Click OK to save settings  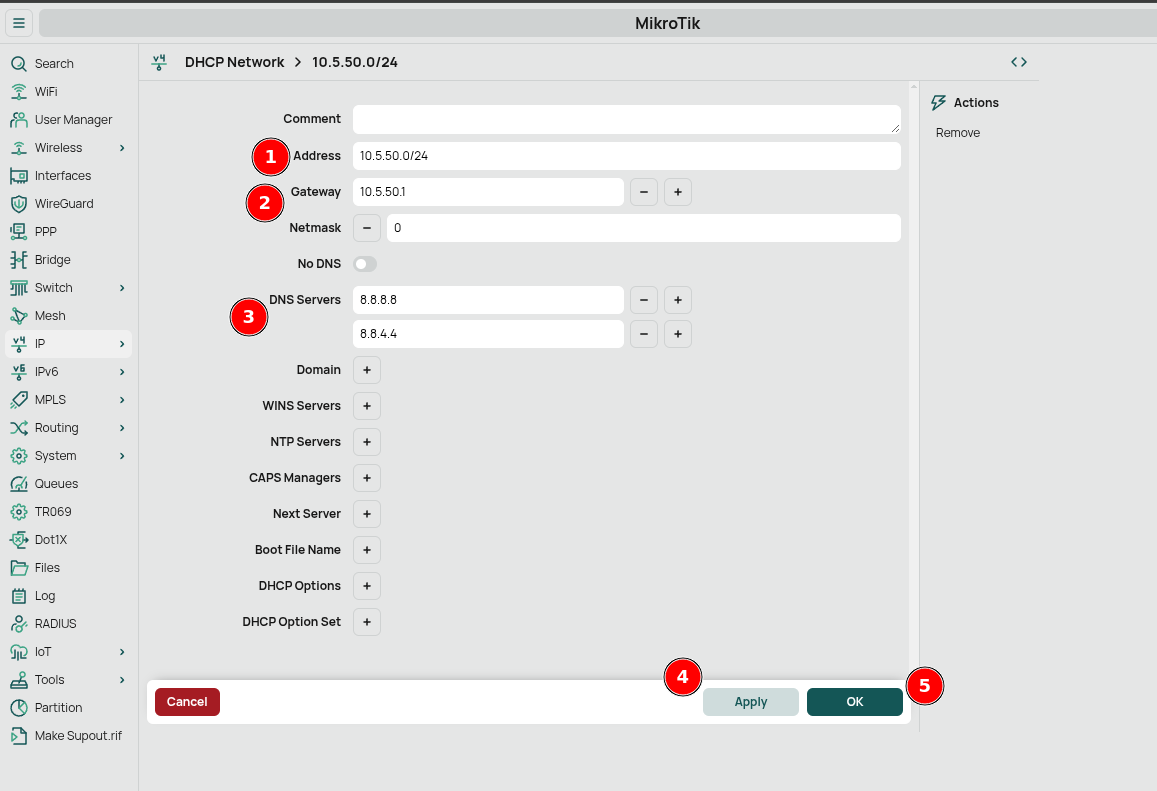click(854, 701)
